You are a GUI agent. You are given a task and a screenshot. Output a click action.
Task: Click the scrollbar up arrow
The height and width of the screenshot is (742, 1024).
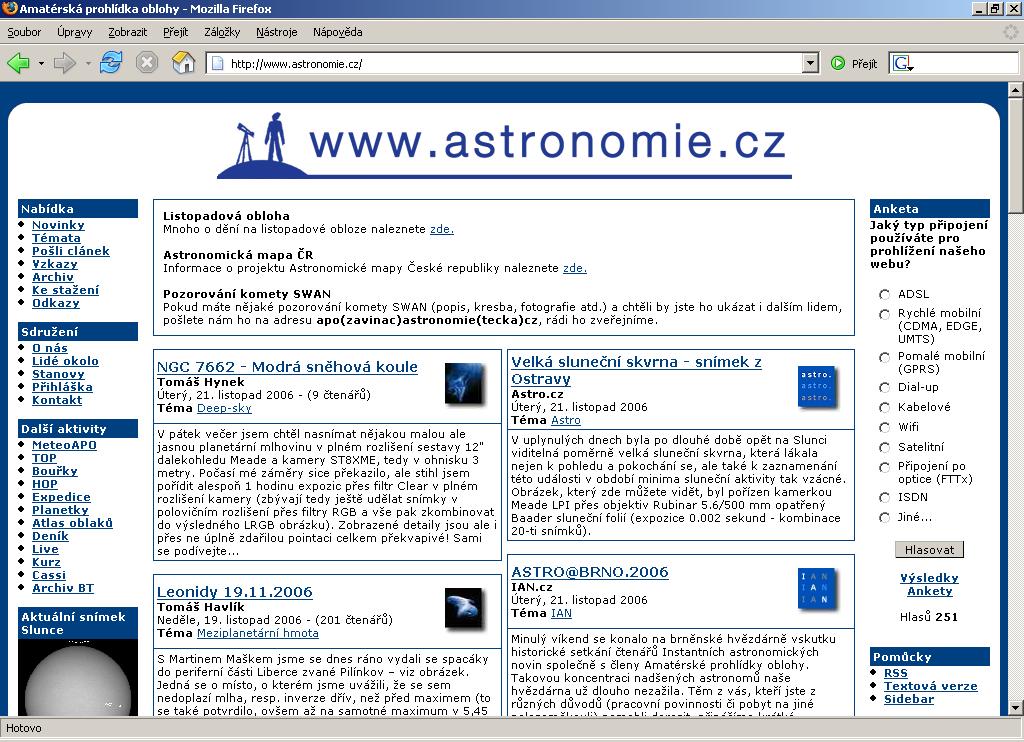1016,89
